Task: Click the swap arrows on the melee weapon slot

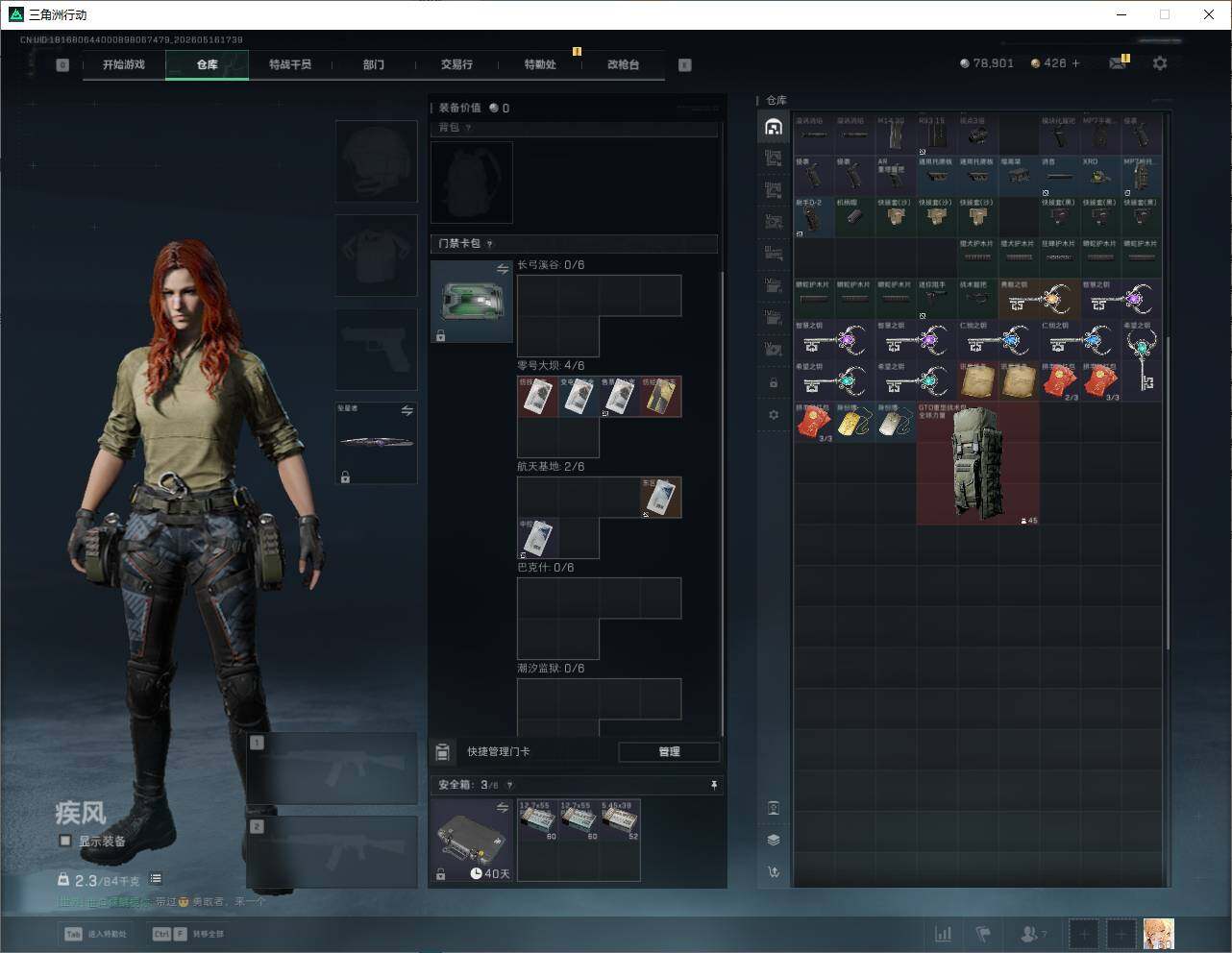Action: click(407, 410)
